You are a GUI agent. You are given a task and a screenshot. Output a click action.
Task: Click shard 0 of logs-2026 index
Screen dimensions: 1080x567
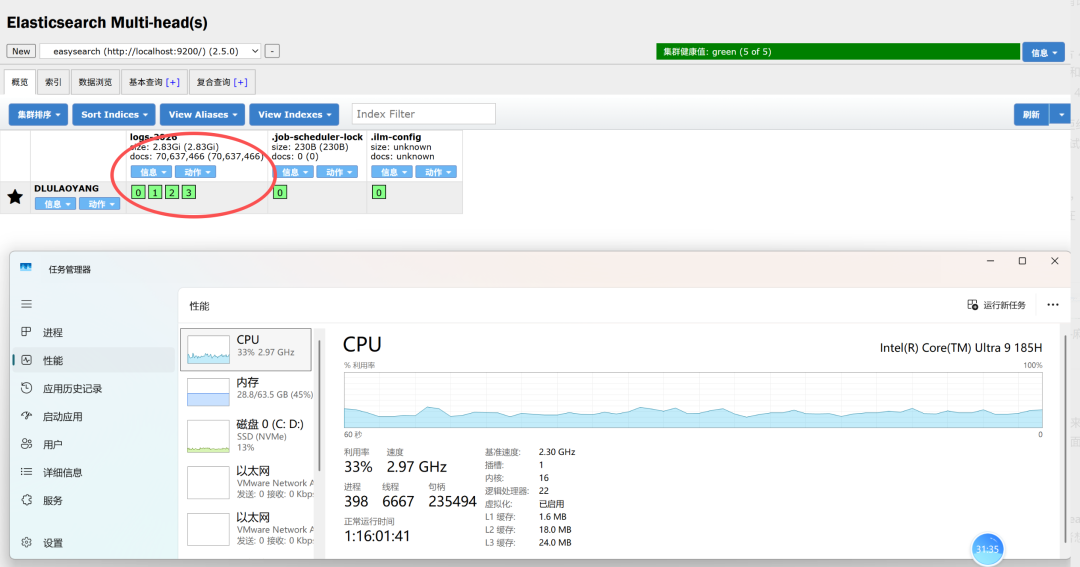point(138,192)
